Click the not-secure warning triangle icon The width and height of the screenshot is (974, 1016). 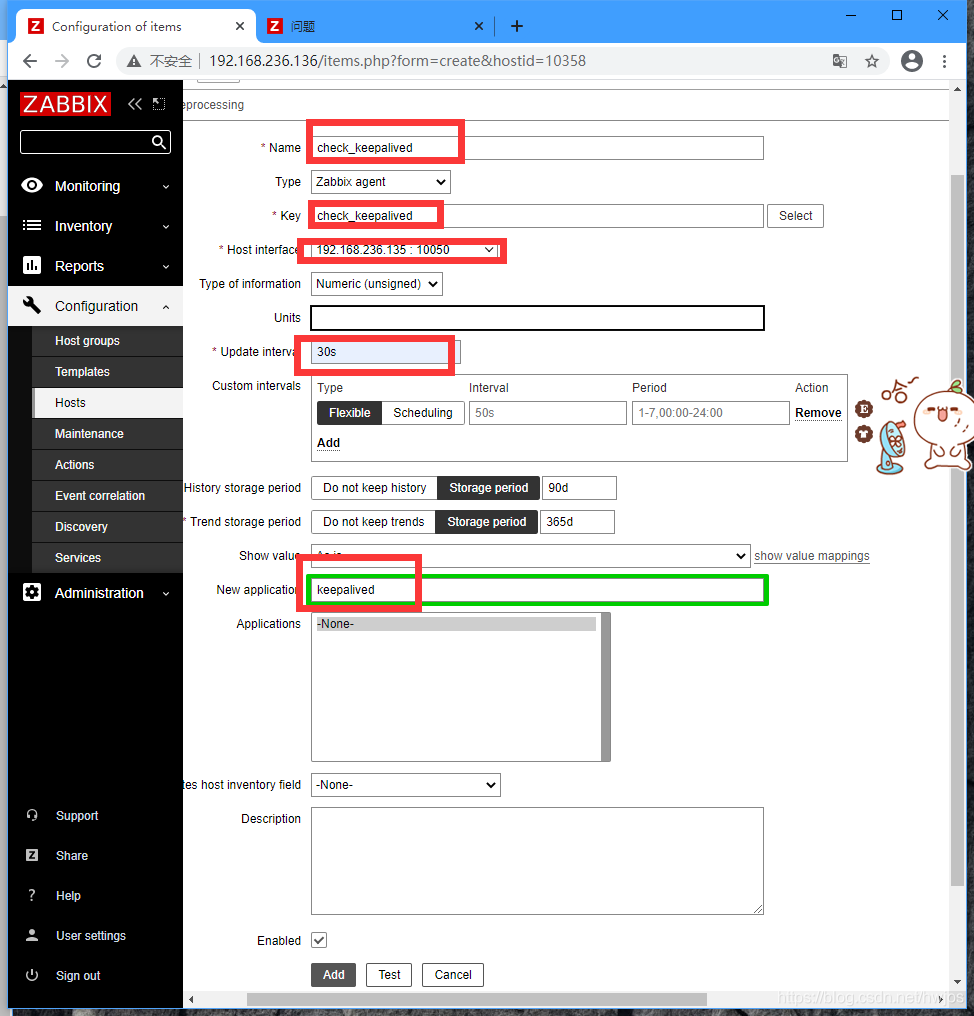tap(134, 61)
